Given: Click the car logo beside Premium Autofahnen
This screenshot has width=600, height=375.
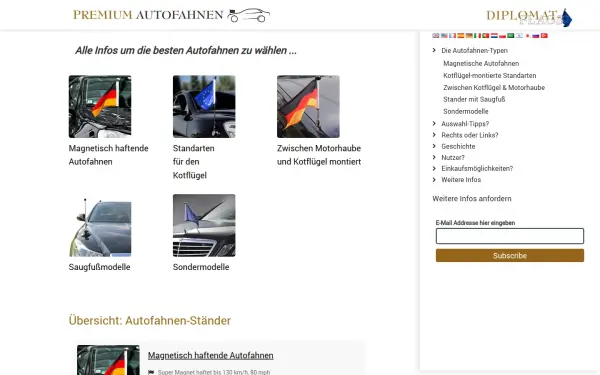Looking at the screenshot, I should pos(249,15).
